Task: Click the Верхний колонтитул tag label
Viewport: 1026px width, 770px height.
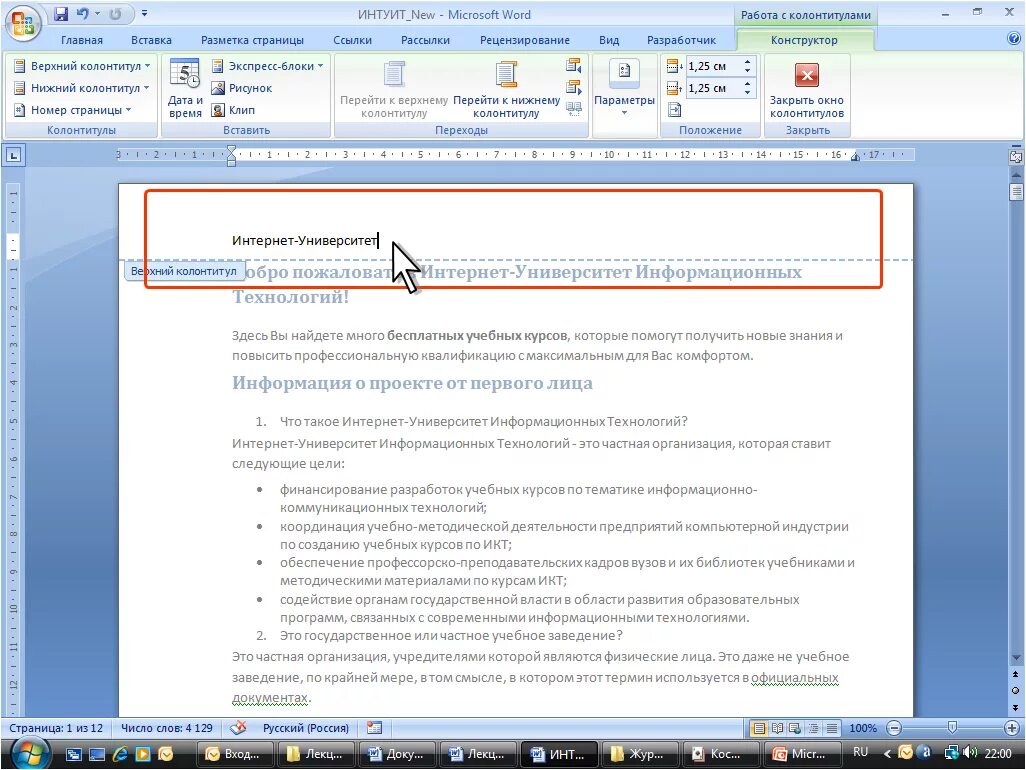Action: tap(184, 271)
